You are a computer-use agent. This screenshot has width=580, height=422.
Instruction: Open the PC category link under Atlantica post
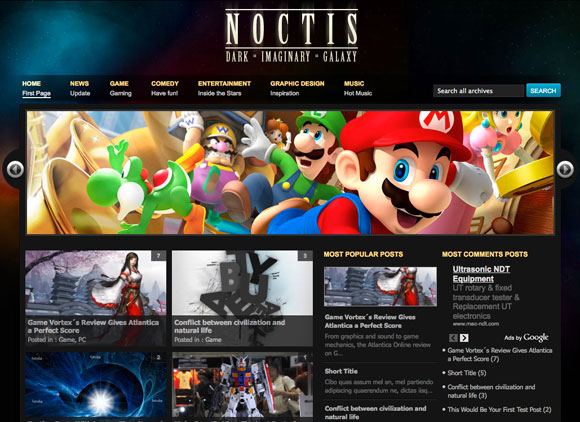(82, 340)
